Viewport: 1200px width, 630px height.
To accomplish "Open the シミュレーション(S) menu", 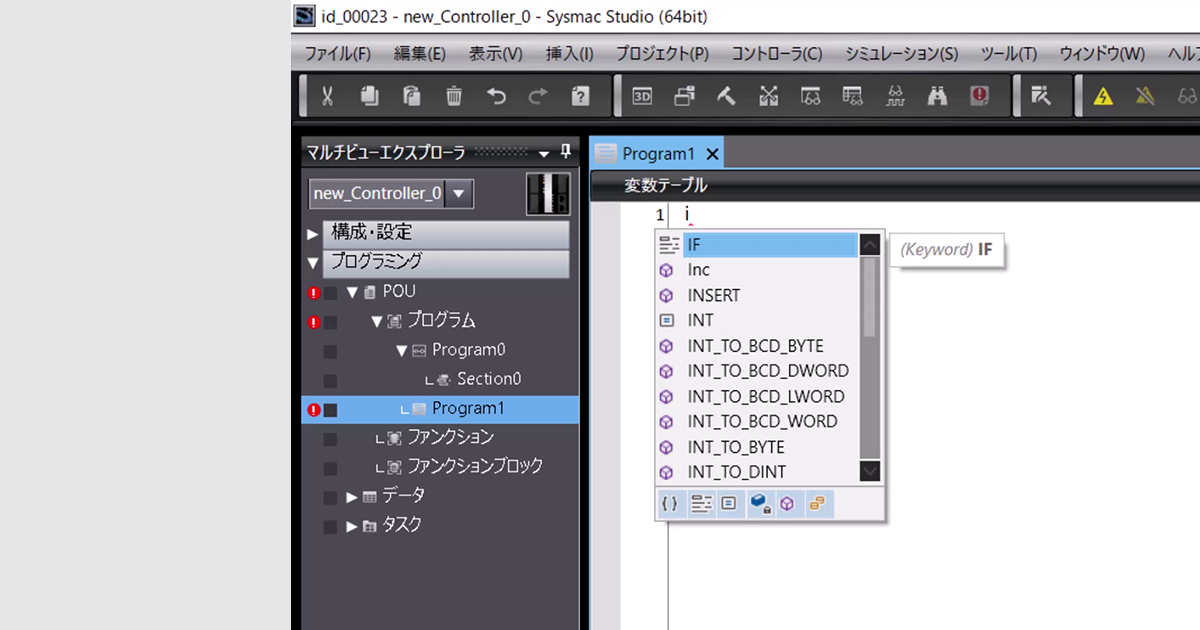I will pos(901,53).
